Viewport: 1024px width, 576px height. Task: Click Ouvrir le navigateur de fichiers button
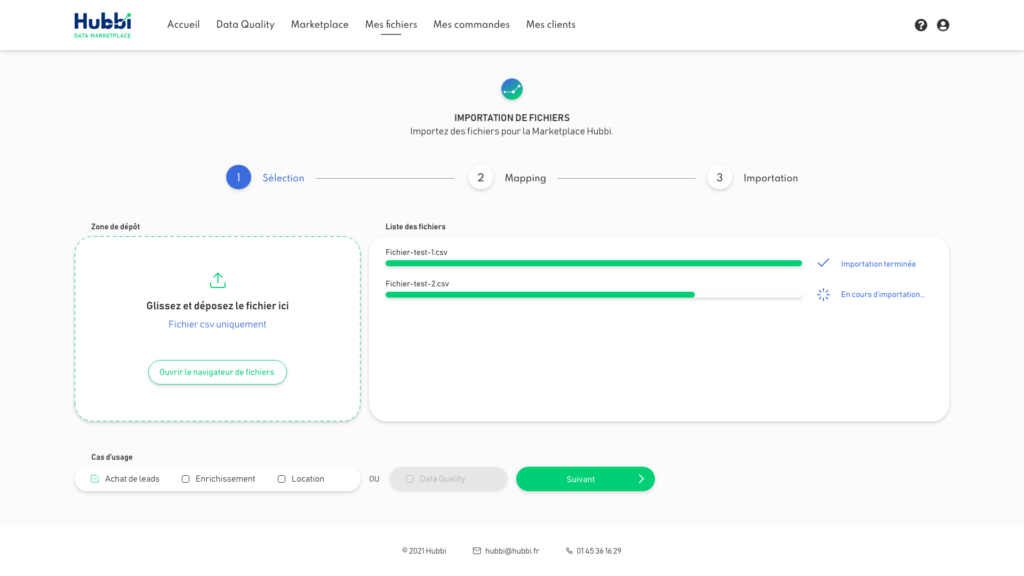[x=217, y=372]
